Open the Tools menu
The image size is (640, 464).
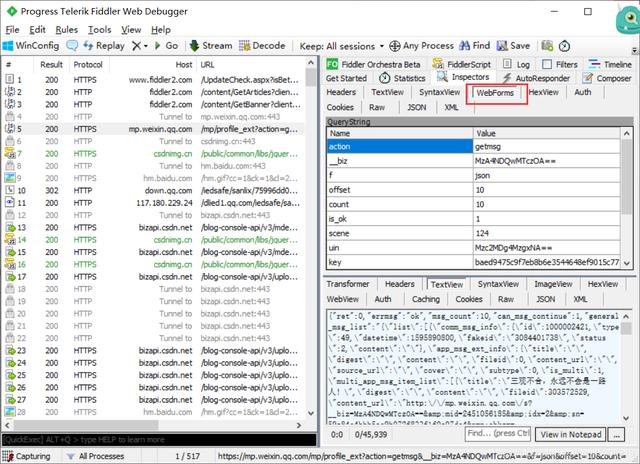coord(100,30)
